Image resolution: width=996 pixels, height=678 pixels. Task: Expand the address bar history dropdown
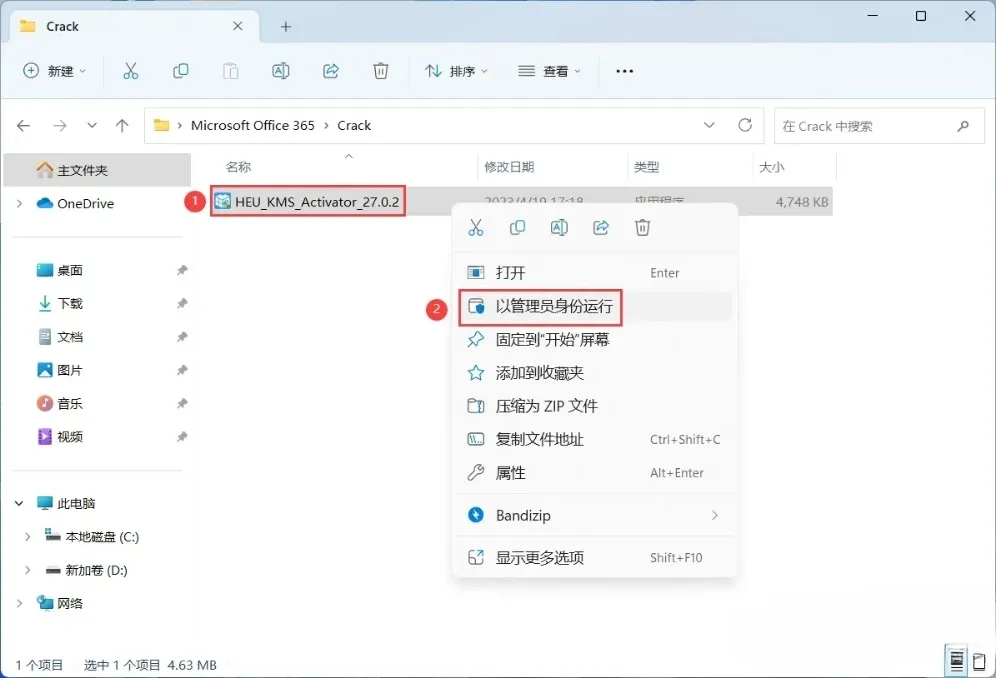(x=709, y=125)
